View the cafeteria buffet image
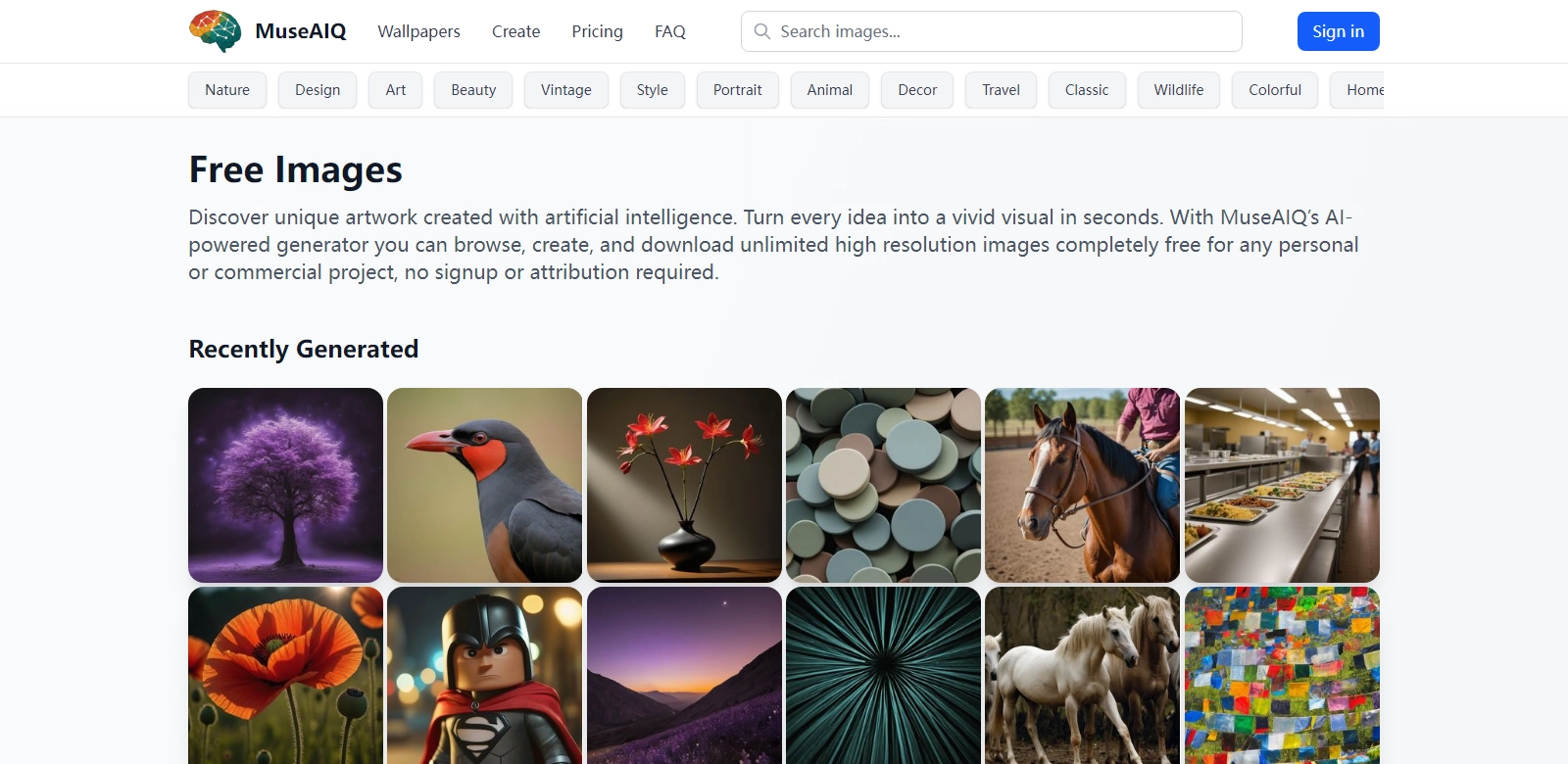Viewport: 1568px width, 764px height. point(1282,485)
